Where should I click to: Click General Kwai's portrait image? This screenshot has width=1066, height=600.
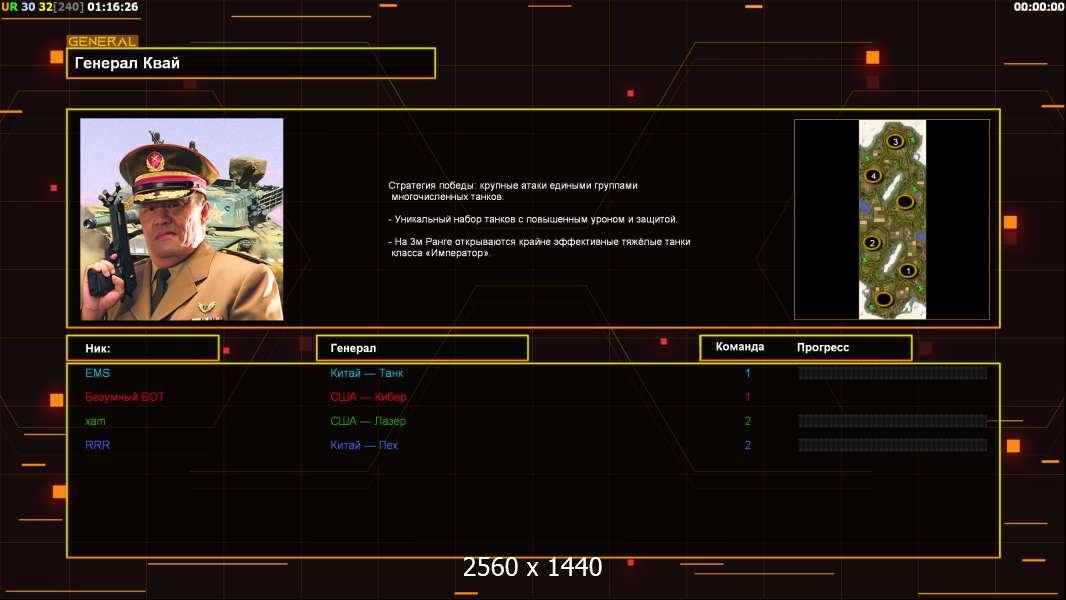pos(182,219)
